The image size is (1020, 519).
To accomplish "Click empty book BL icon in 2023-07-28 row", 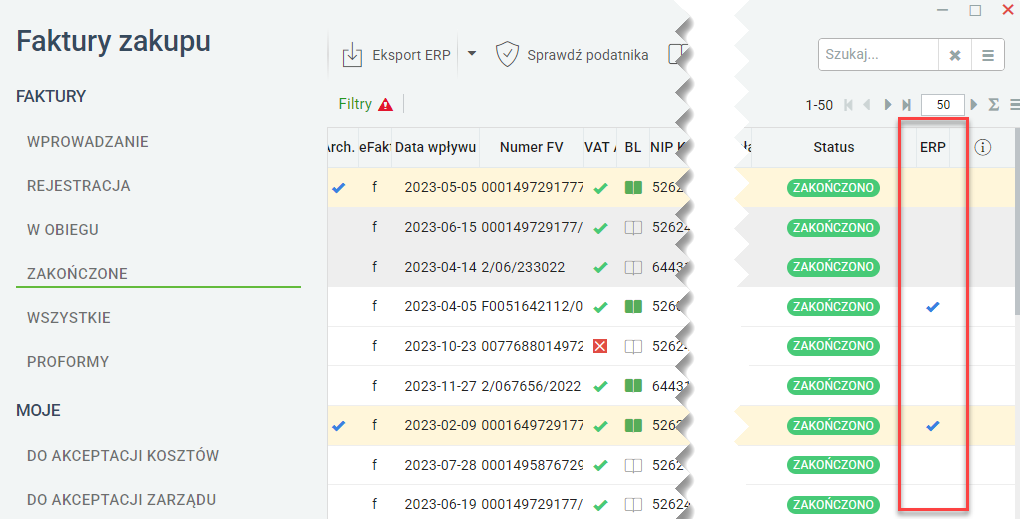I will (x=633, y=466).
